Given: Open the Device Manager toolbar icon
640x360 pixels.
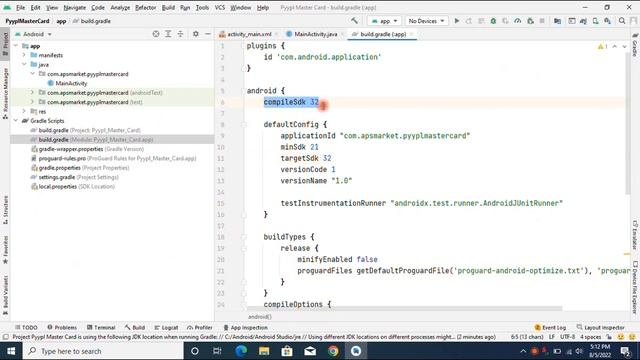Looking at the screenshot, I should pos(596,21).
